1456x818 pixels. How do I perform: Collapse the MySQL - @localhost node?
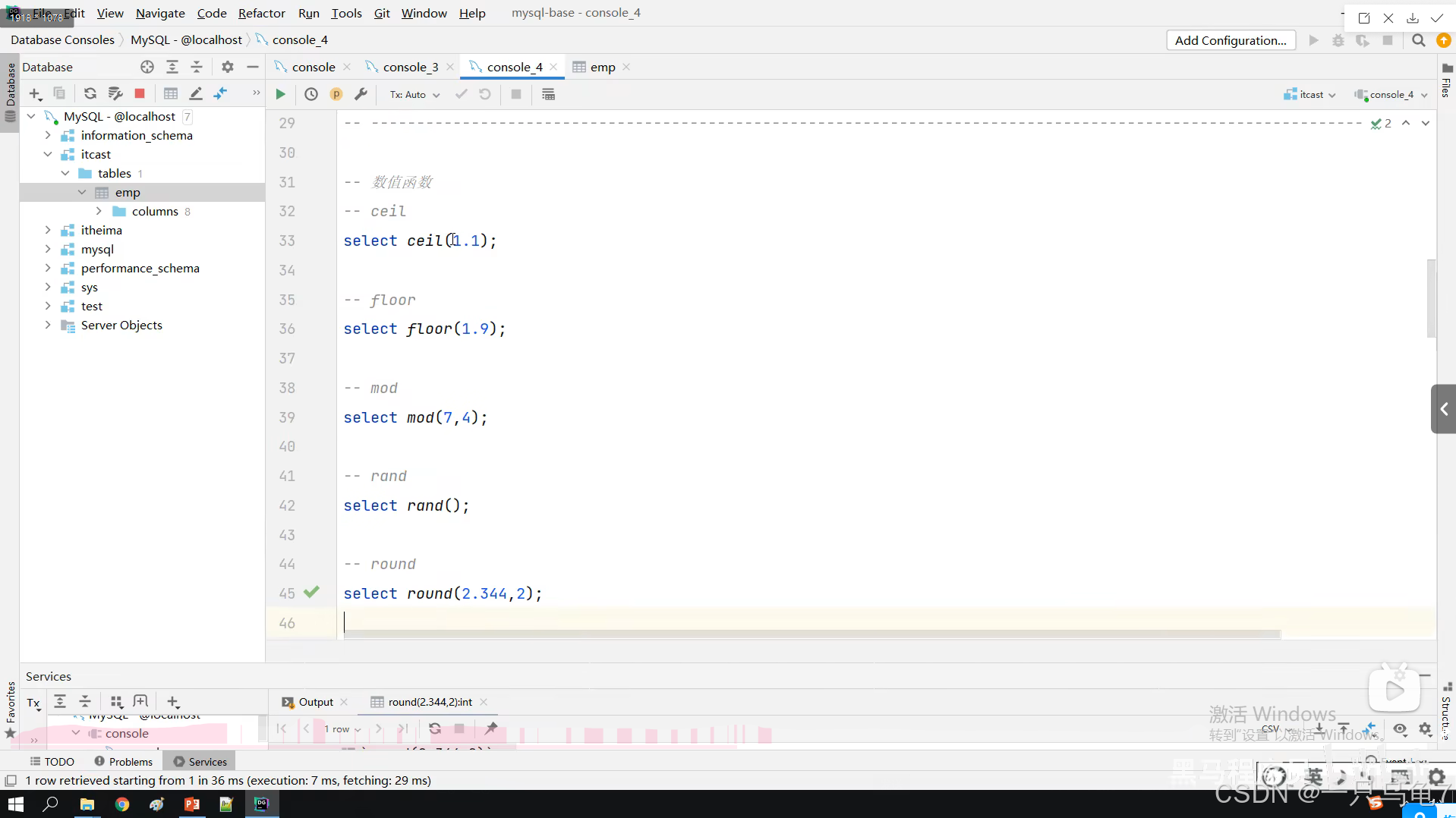[31, 116]
